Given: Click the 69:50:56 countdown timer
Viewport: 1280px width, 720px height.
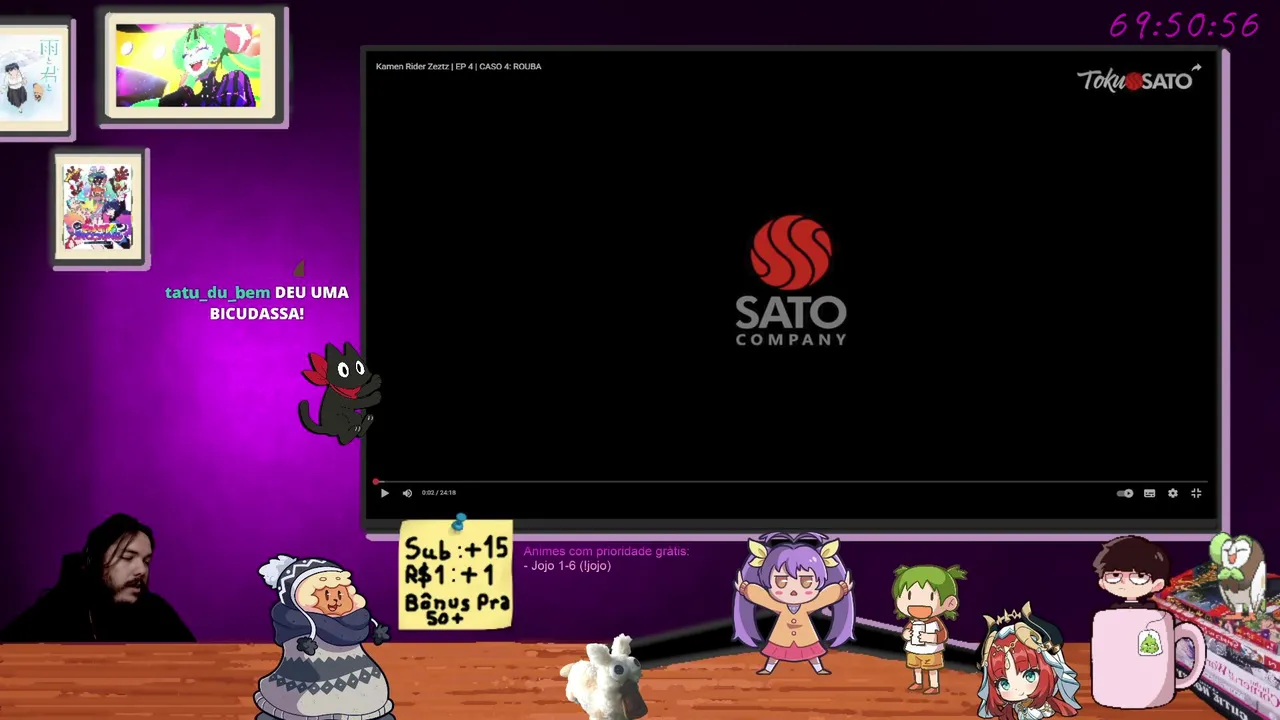Looking at the screenshot, I should tap(1184, 26).
